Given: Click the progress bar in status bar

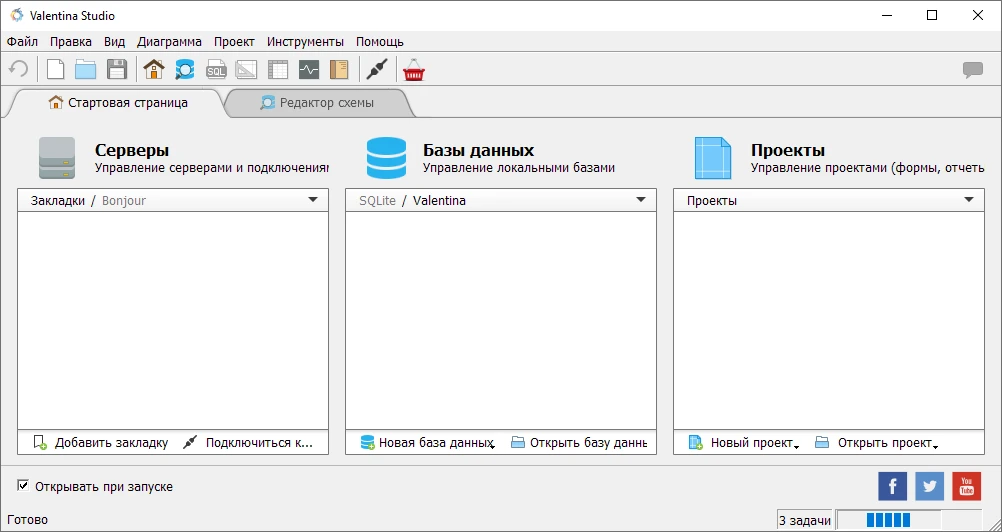Looking at the screenshot, I should tap(888, 520).
